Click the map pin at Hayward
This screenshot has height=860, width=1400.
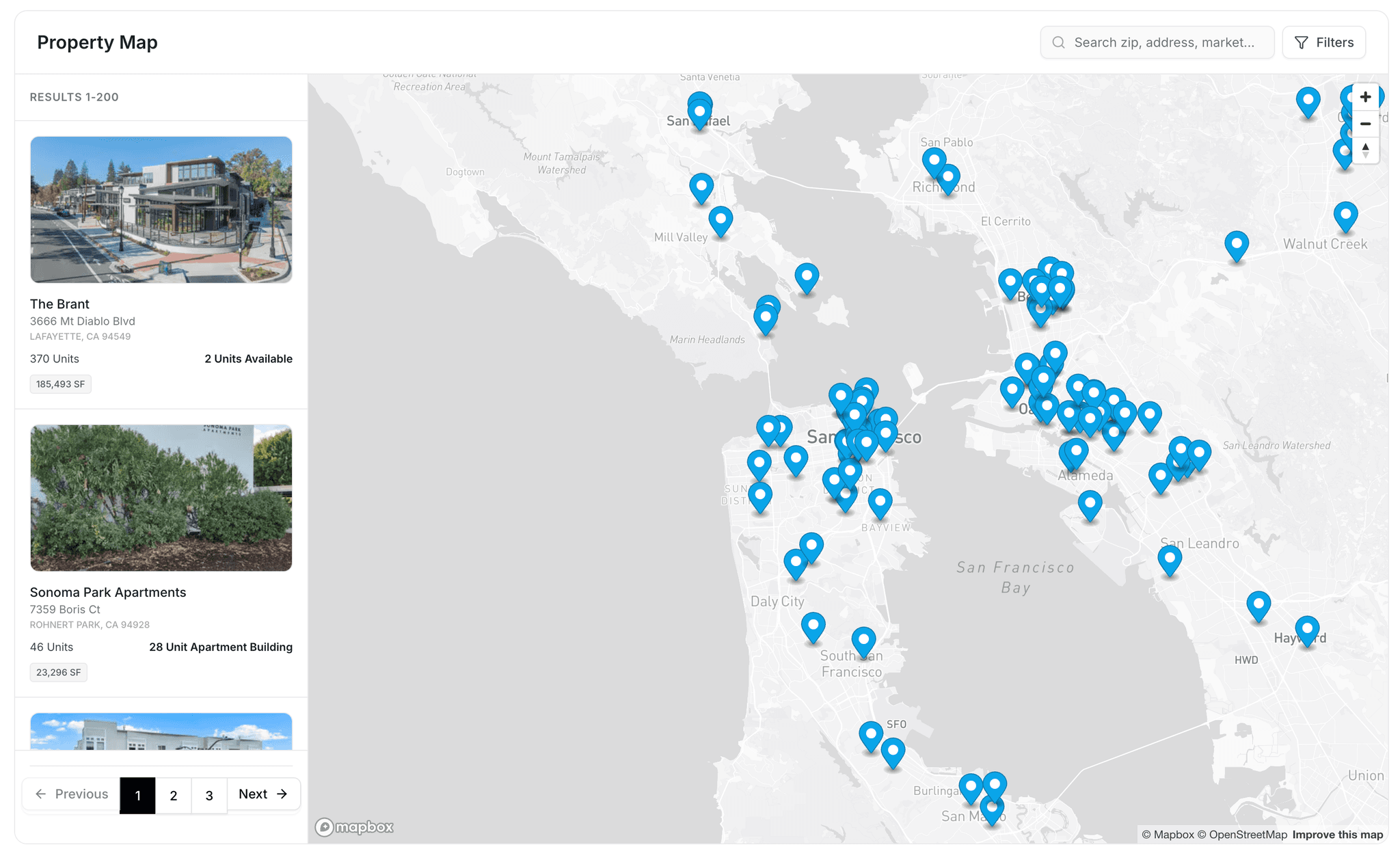coord(1306,629)
